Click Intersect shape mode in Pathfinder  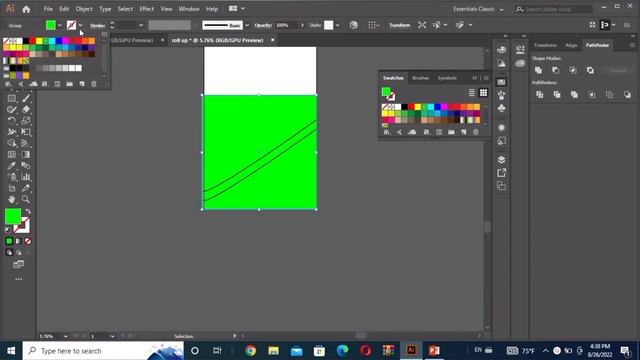pyautogui.click(x=573, y=70)
